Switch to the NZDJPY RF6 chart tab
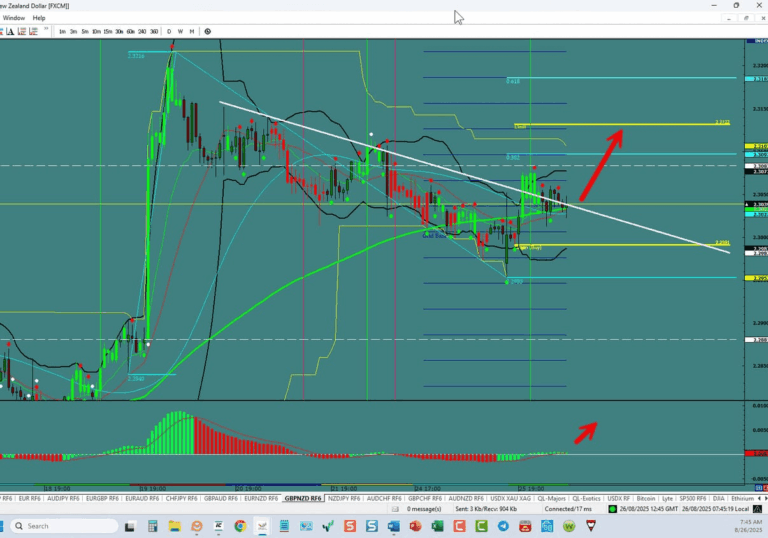Screen dimensions: 768x538 [344, 498]
